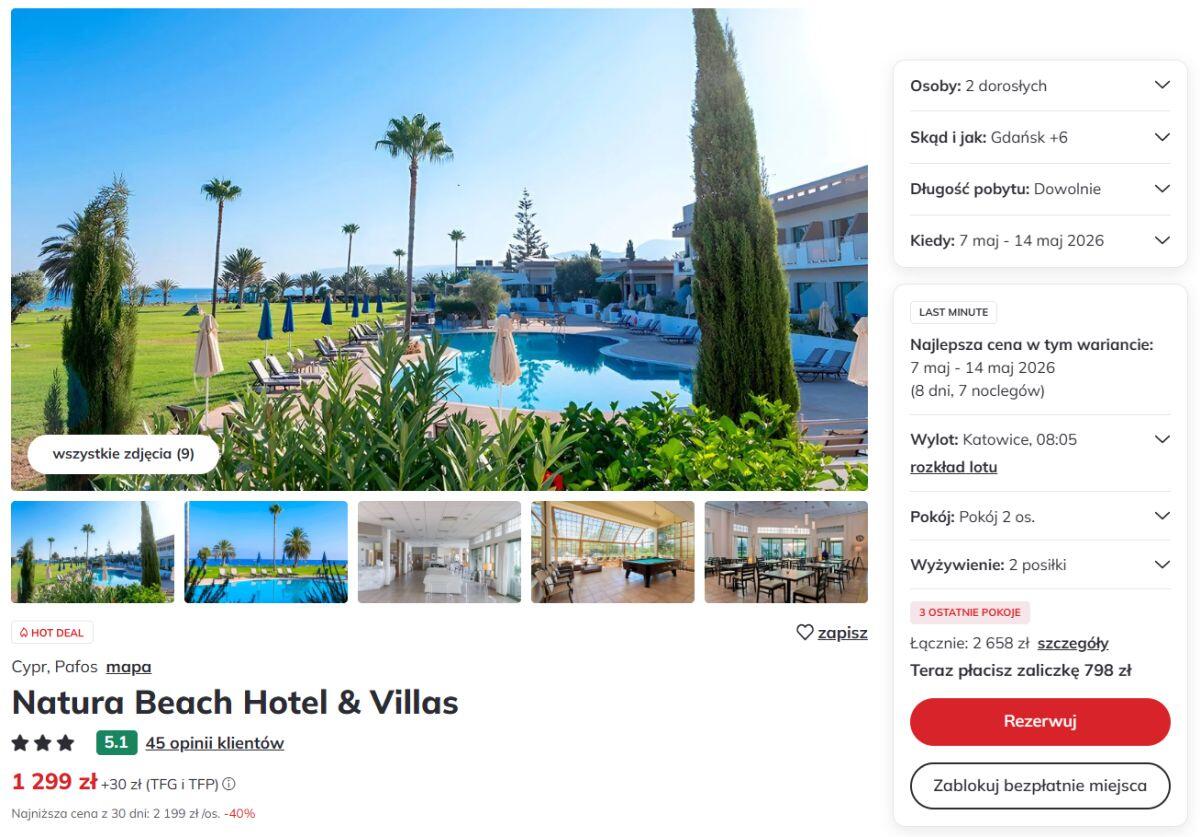The image size is (1200, 837).
Task: Open the Skąd i jak departure dropdown
Action: point(1040,137)
